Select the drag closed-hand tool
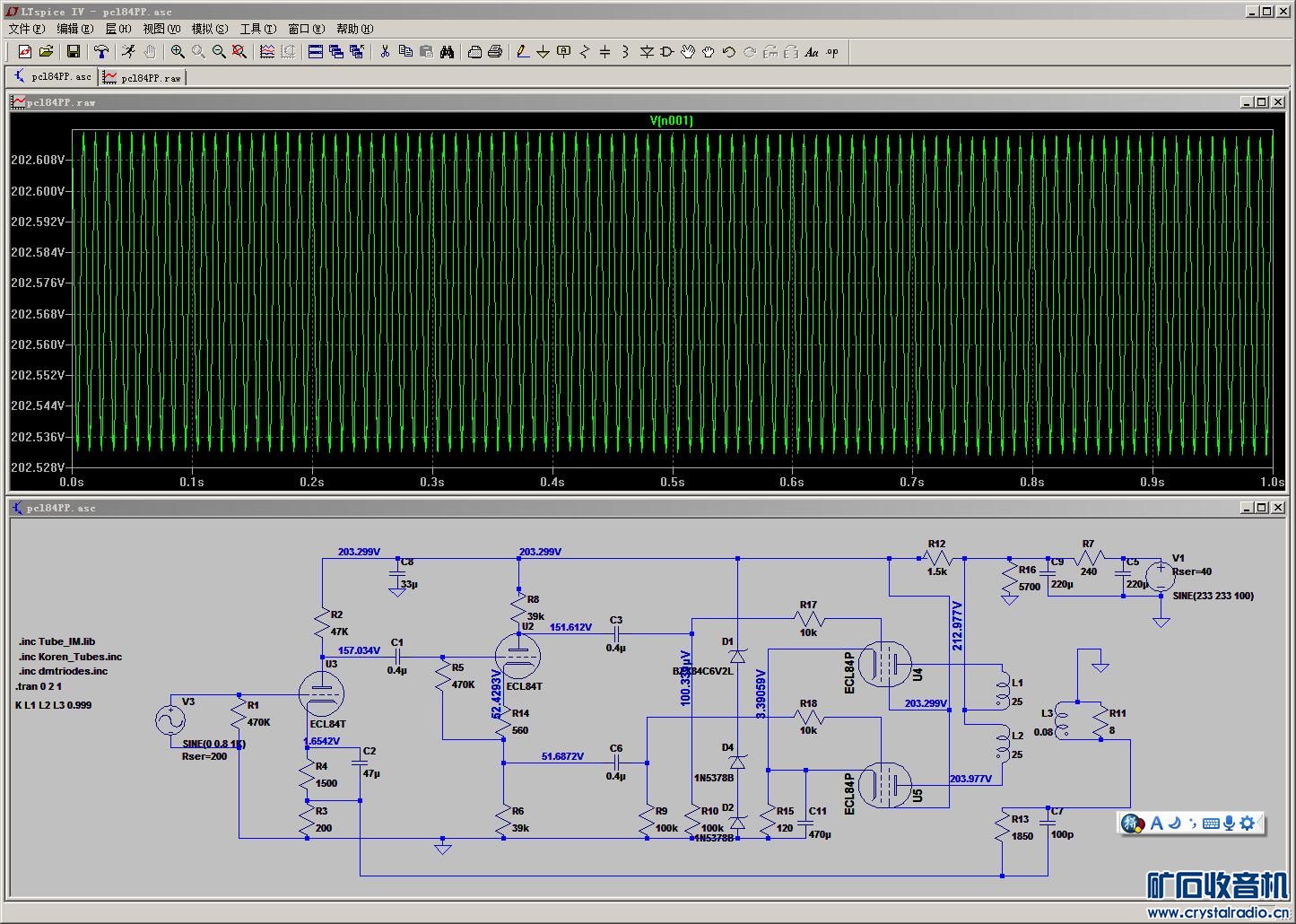 coord(709,52)
